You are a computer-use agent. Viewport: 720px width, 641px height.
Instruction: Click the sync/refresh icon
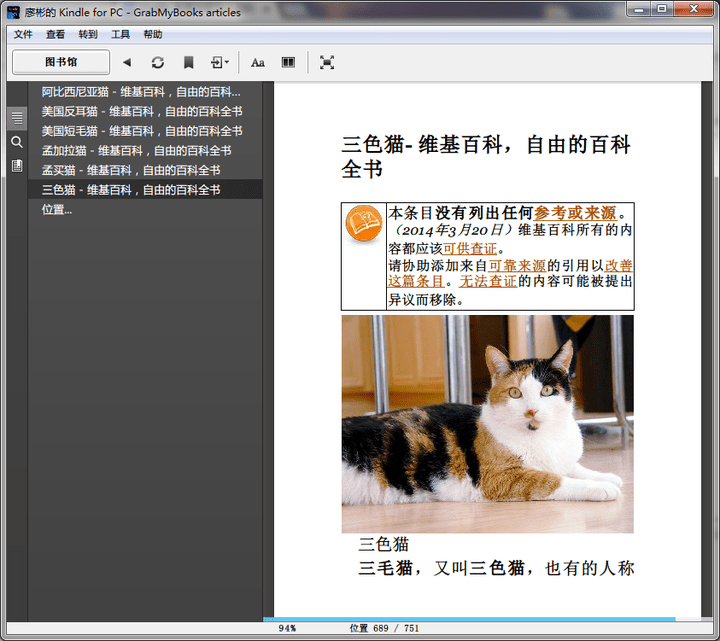pyautogui.click(x=158, y=62)
